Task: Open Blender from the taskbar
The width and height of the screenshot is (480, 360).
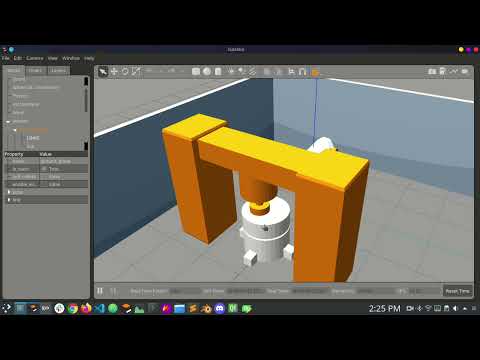Action: point(206,309)
